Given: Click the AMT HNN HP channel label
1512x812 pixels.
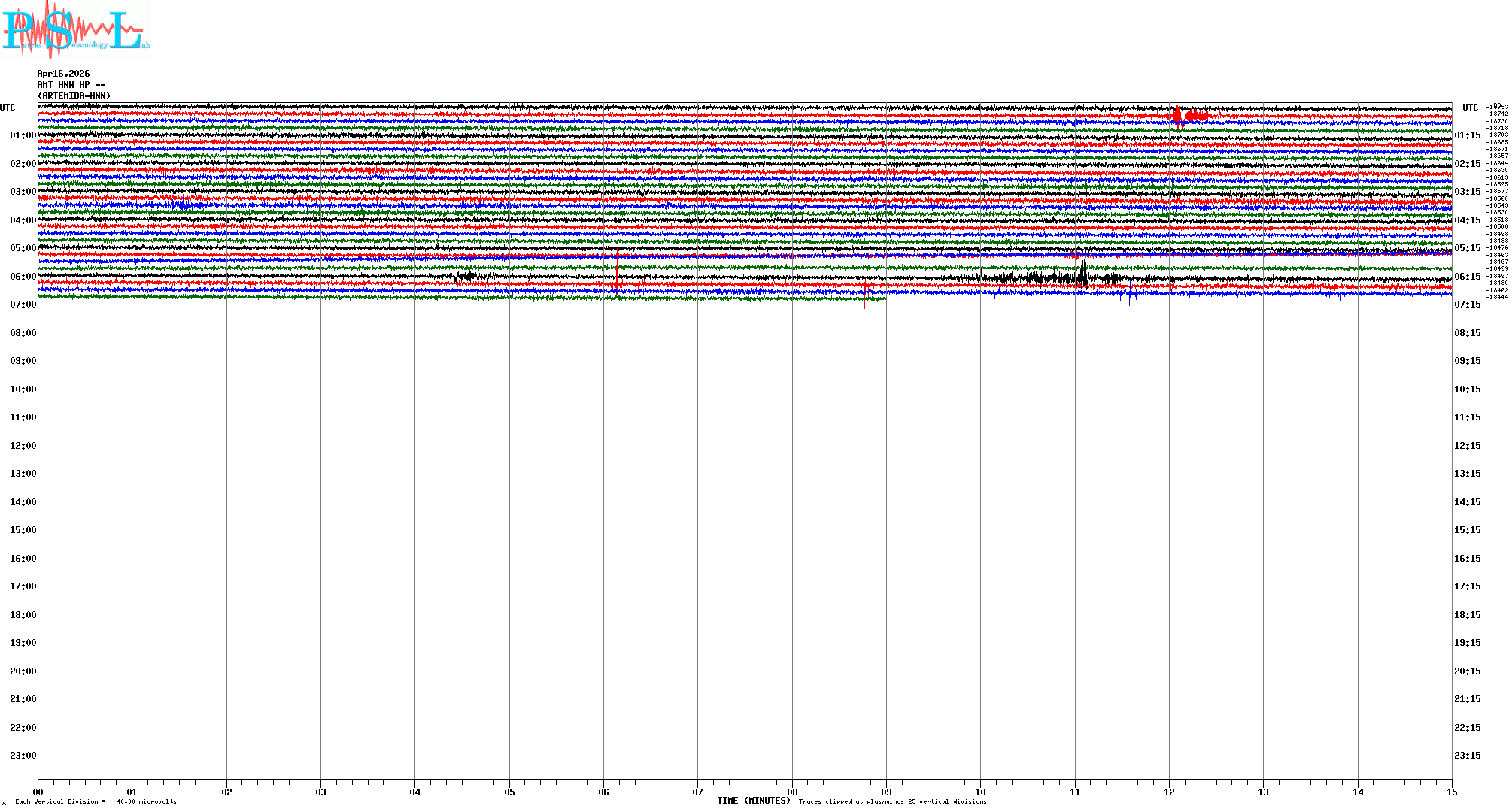Looking at the screenshot, I should 71,85.
